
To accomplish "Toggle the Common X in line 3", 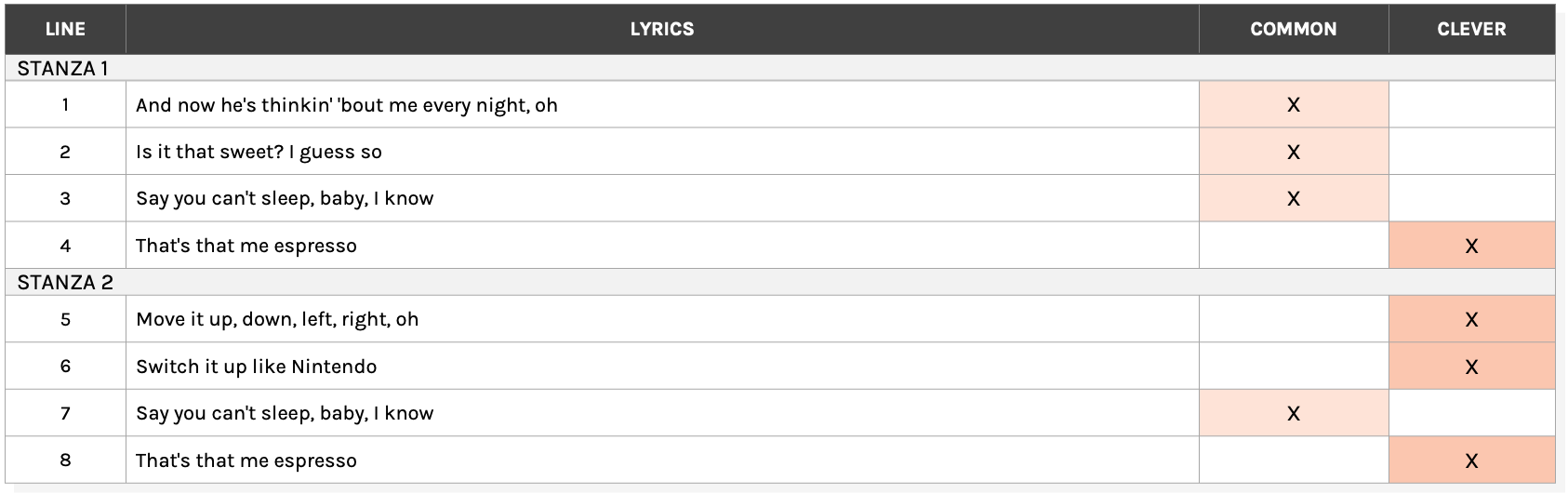I will pyautogui.click(x=1293, y=198).
